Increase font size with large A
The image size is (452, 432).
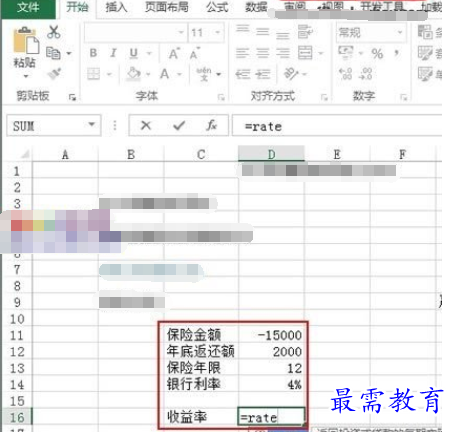pos(174,53)
